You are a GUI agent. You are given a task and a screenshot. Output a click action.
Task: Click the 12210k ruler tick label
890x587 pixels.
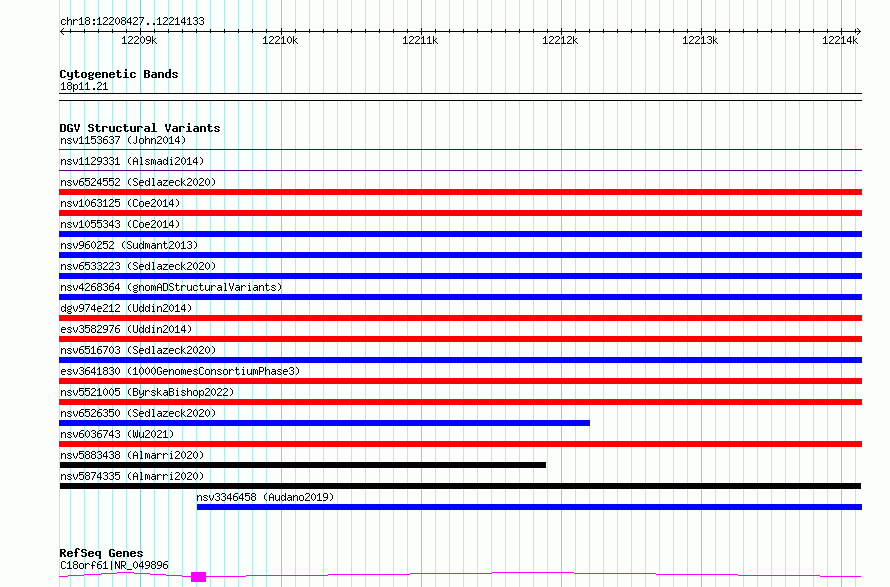pos(280,40)
